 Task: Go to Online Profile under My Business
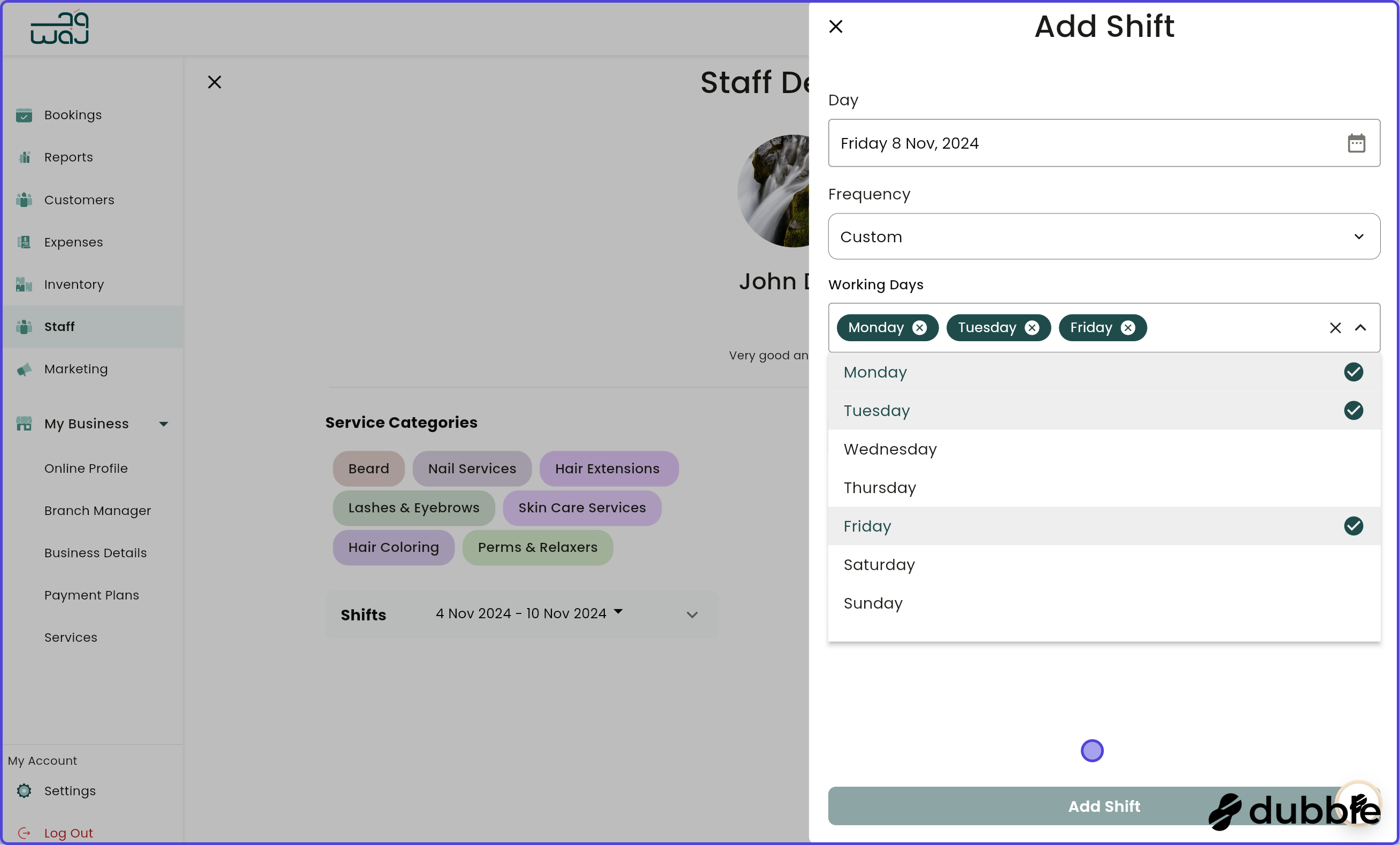(86, 468)
